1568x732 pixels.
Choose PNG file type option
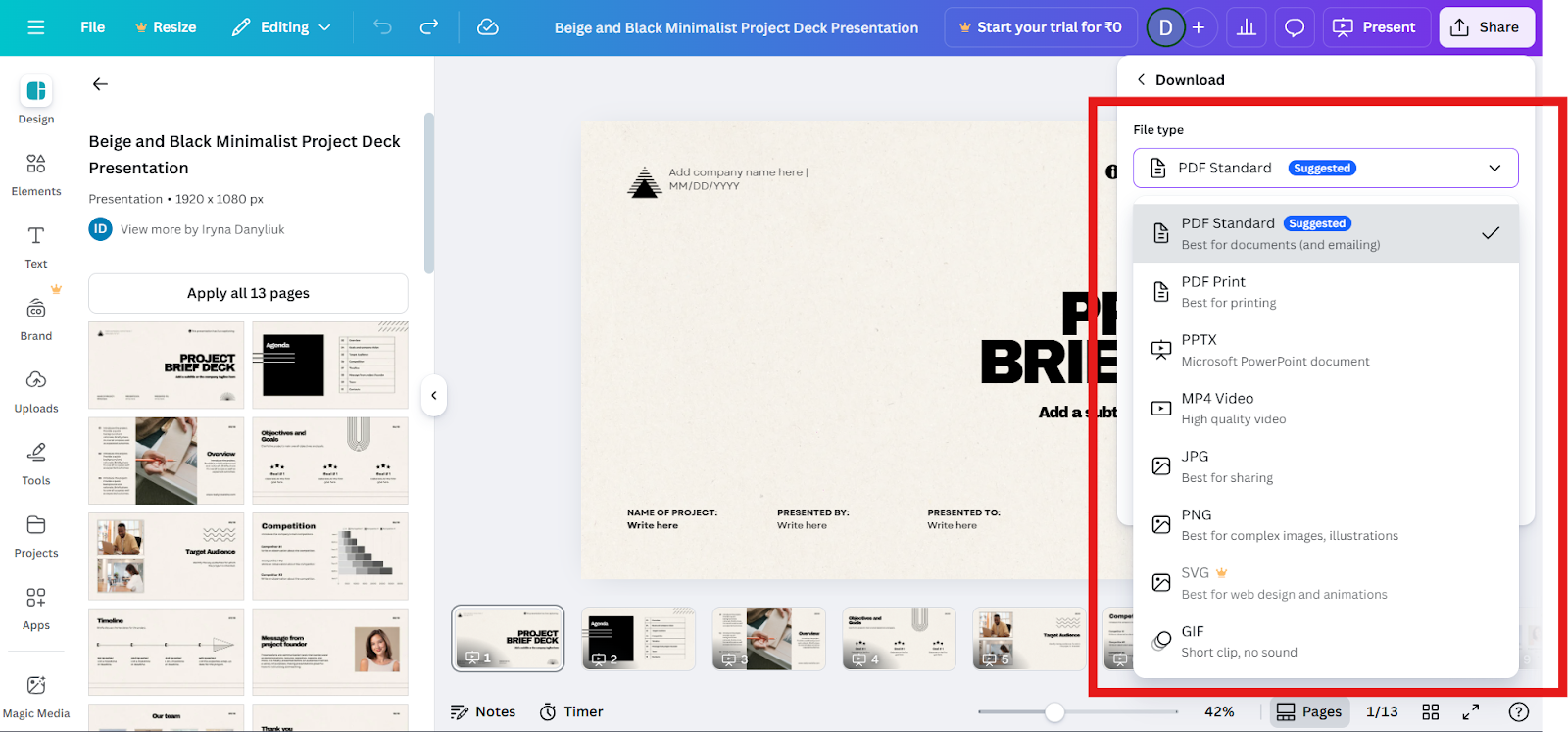[1326, 524]
